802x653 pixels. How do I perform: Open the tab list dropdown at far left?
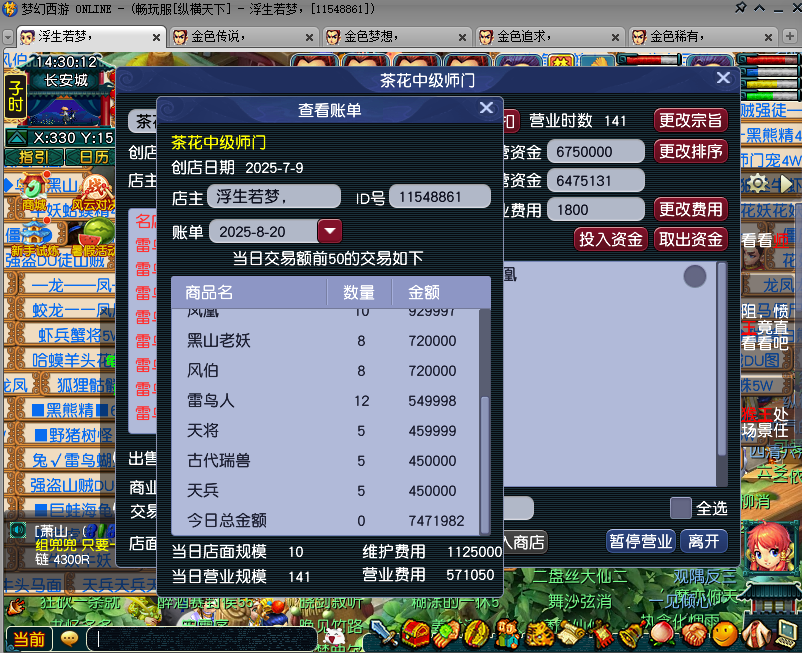pyautogui.click(x=8, y=37)
